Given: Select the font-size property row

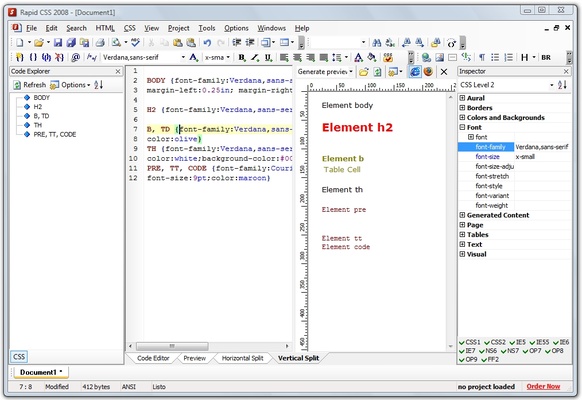Looking at the screenshot, I should click(x=514, y=157).
